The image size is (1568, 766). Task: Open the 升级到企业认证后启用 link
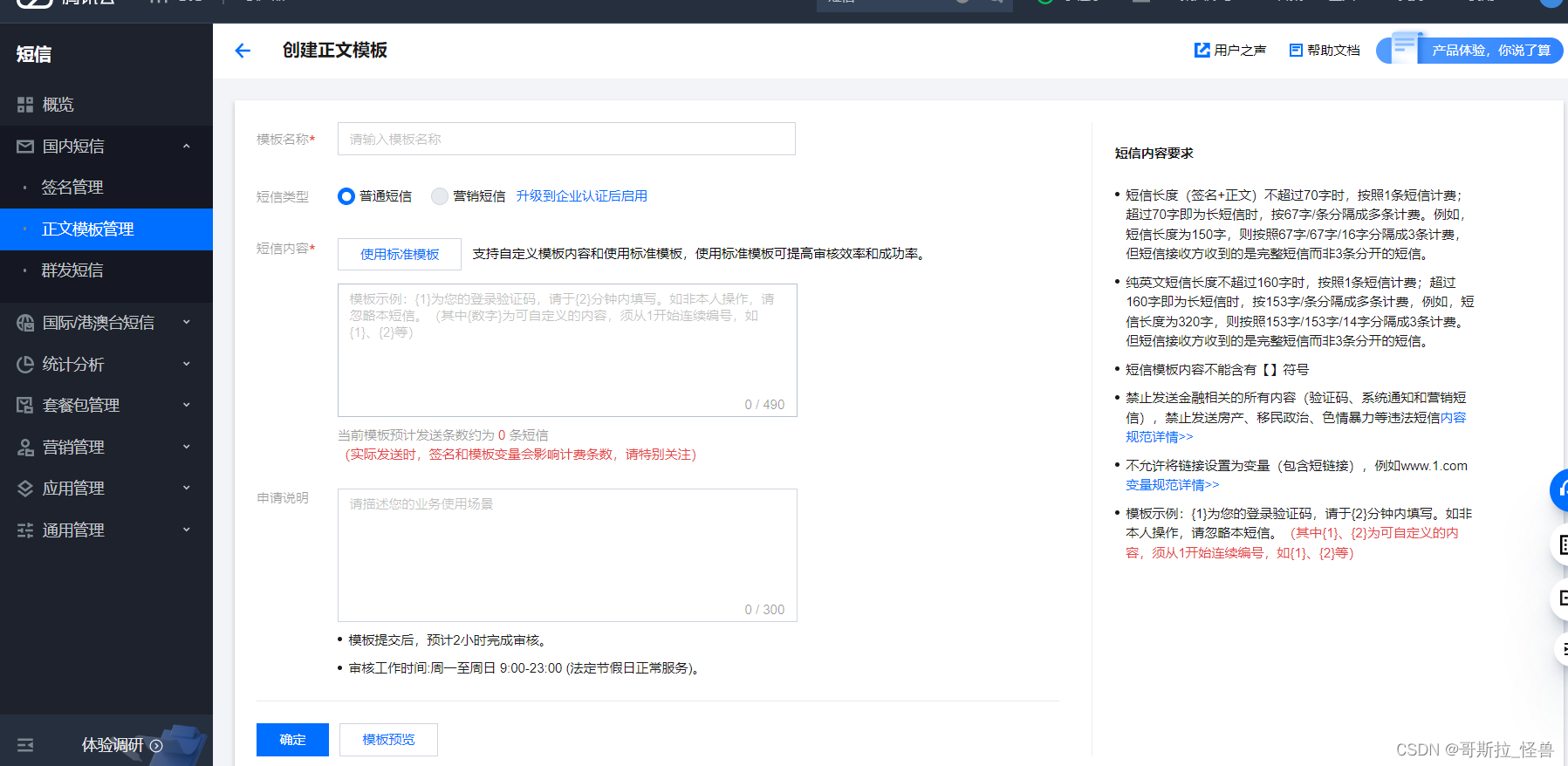(x=582, y=196)
